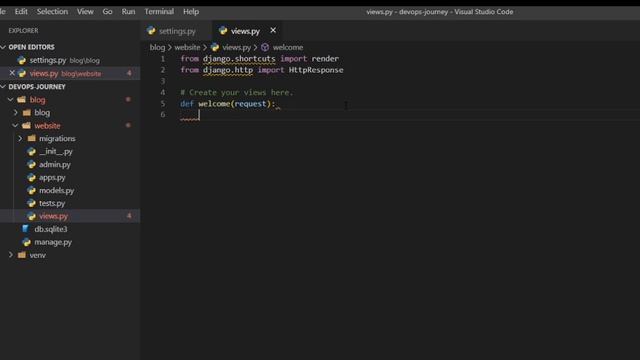Click the welcome function name on line 5
640x360 pixels.
tap(214, 104)
